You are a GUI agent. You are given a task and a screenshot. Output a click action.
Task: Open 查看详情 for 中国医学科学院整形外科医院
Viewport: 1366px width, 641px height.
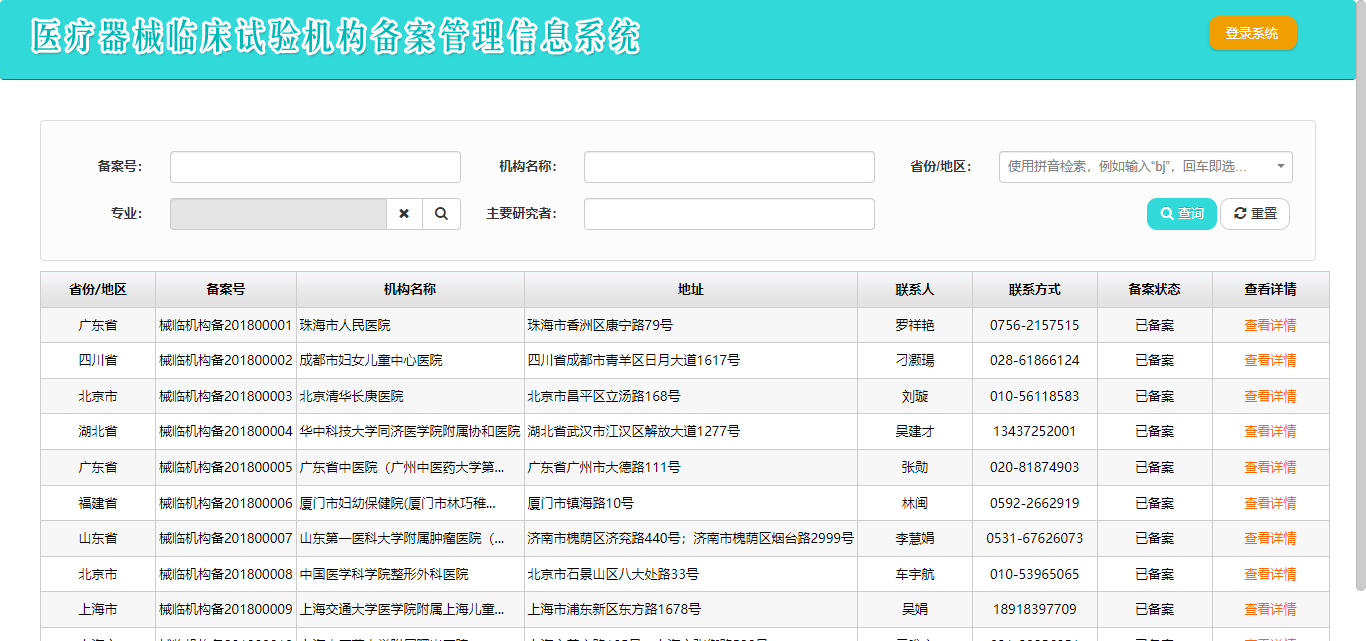coord(1270,574)
